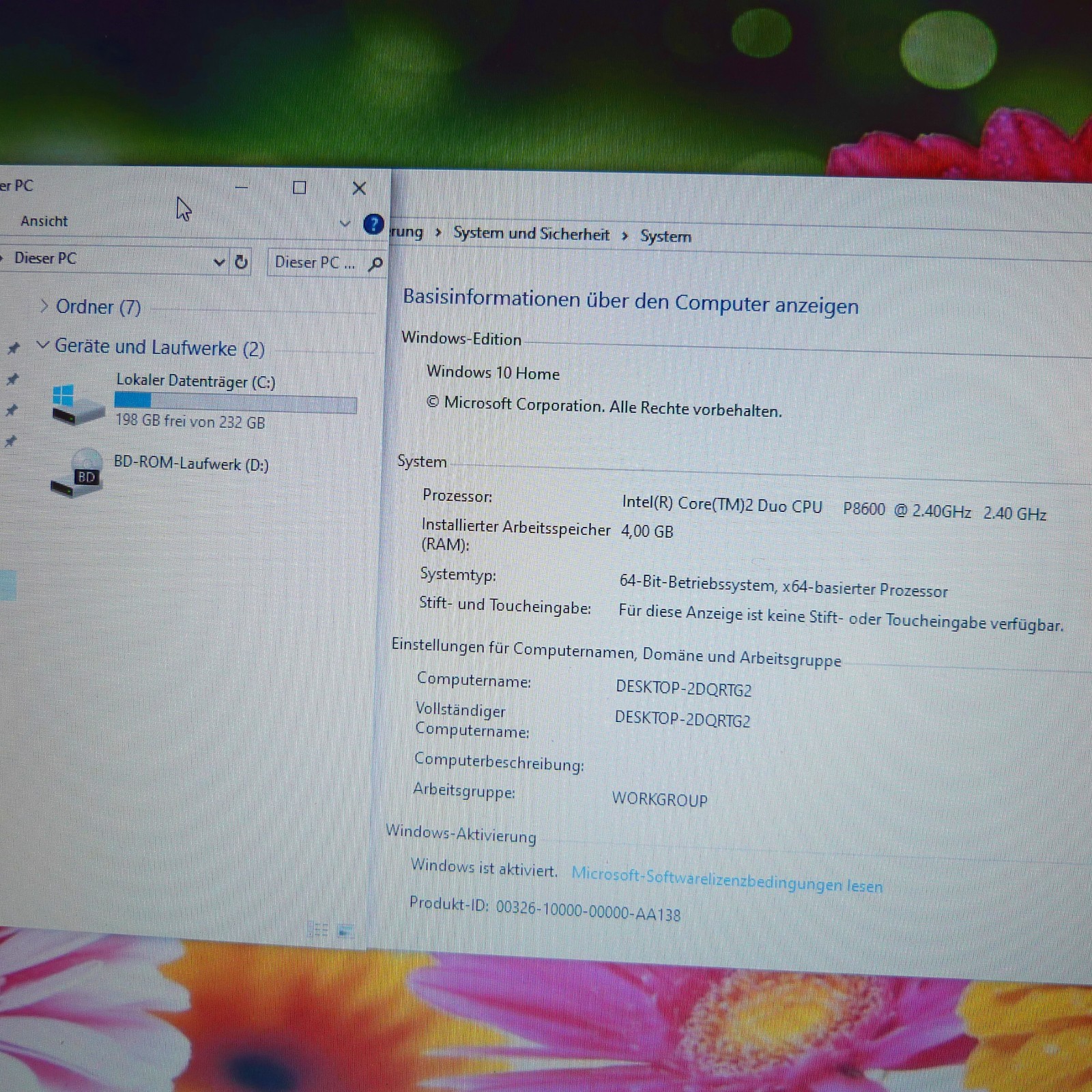Image resolution: width=1092 pixels, height=1092 pixels.
Task: Open Microsoft-Softwarelizenzbedingungen lesen link
Action: [x=727, y=880]
